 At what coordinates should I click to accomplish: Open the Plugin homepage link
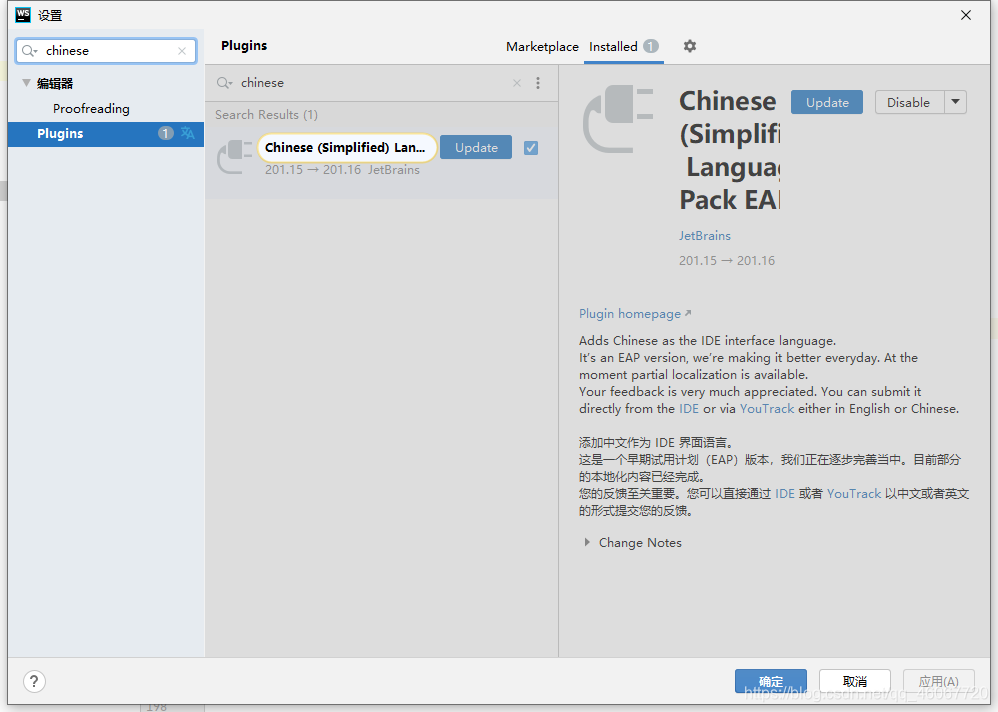click(x=635, y=314)
